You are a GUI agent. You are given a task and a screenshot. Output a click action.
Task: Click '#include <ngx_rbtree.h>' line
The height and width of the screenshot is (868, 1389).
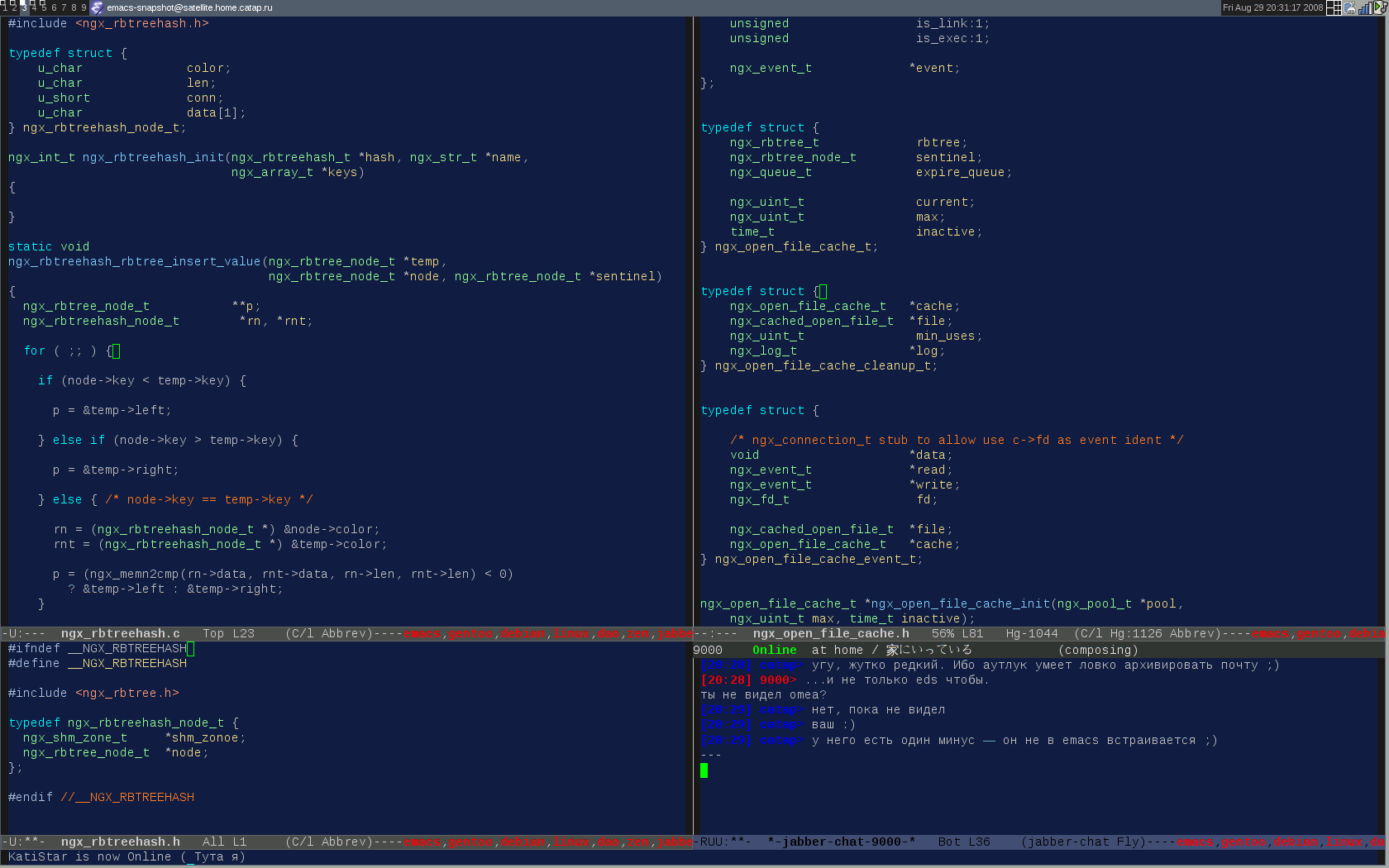tap(93, 694)
